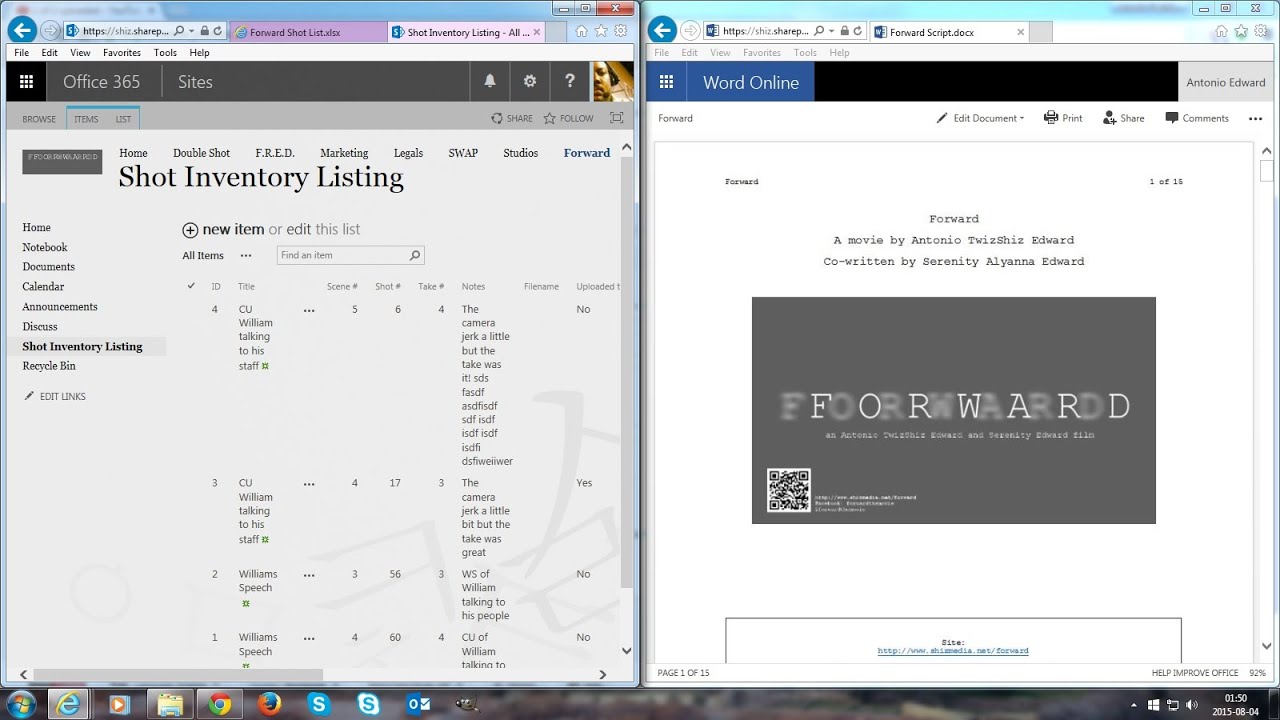This screenshot has width=1280, height=720.
Task: Toggle select-all checkmark in list header
Action: pyautogui.click(x=191, y=286)
